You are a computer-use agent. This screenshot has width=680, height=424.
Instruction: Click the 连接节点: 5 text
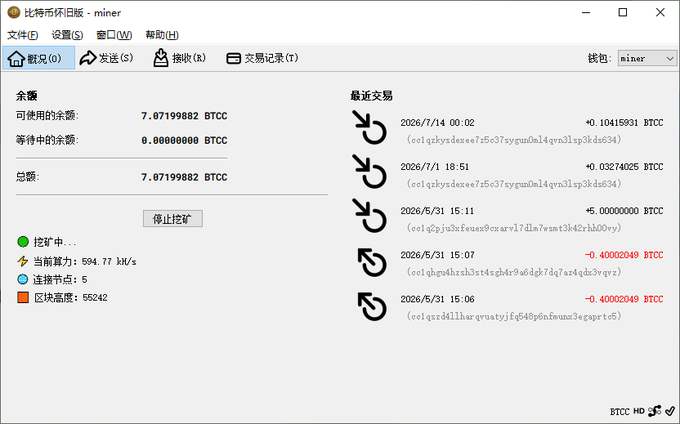[60, 280]
